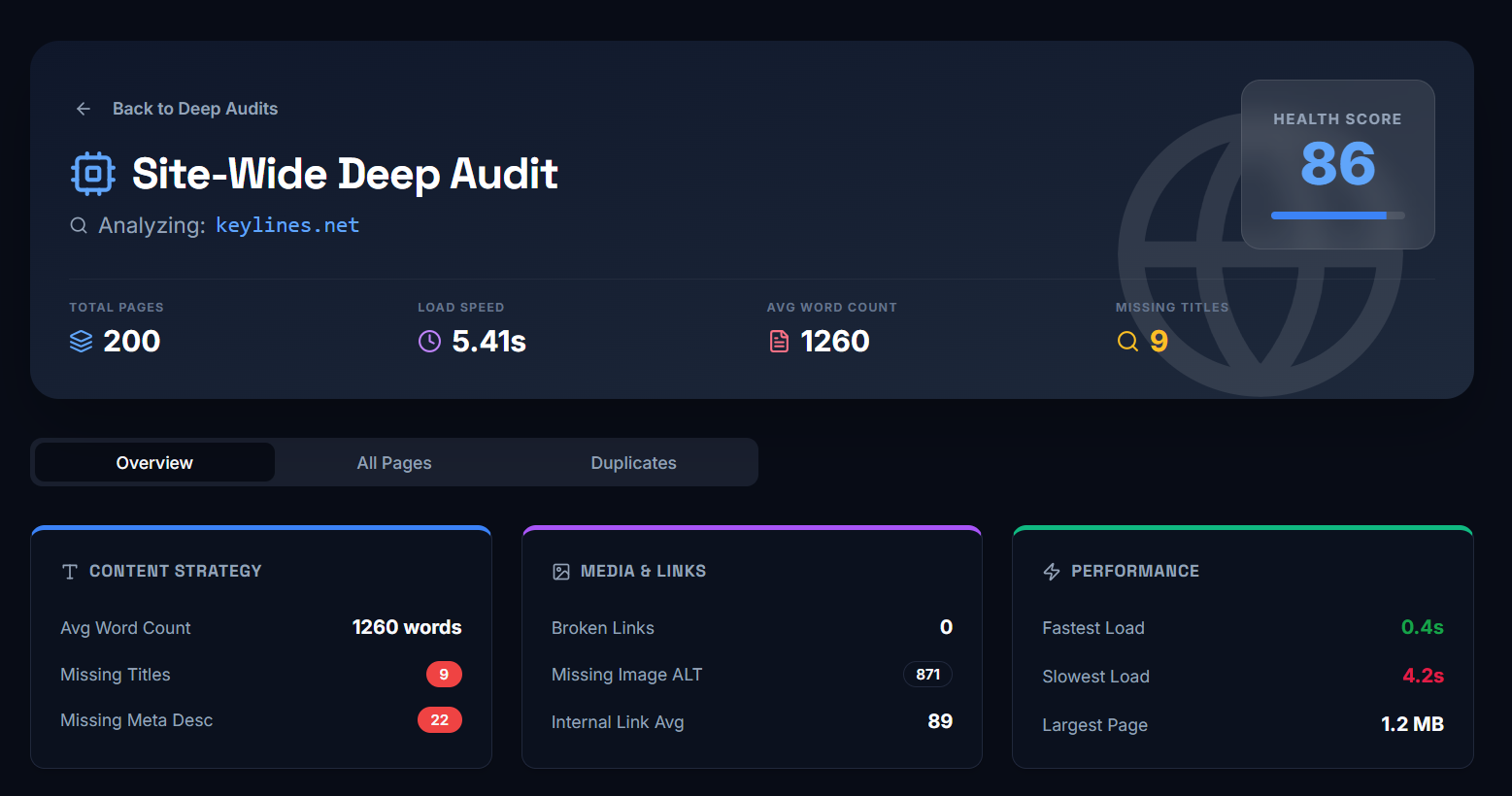Click the magnifier icon next to Analyzing
The height and width of the screenshot is (796, 1512).
pyautogui.click(x=79, y=225)
